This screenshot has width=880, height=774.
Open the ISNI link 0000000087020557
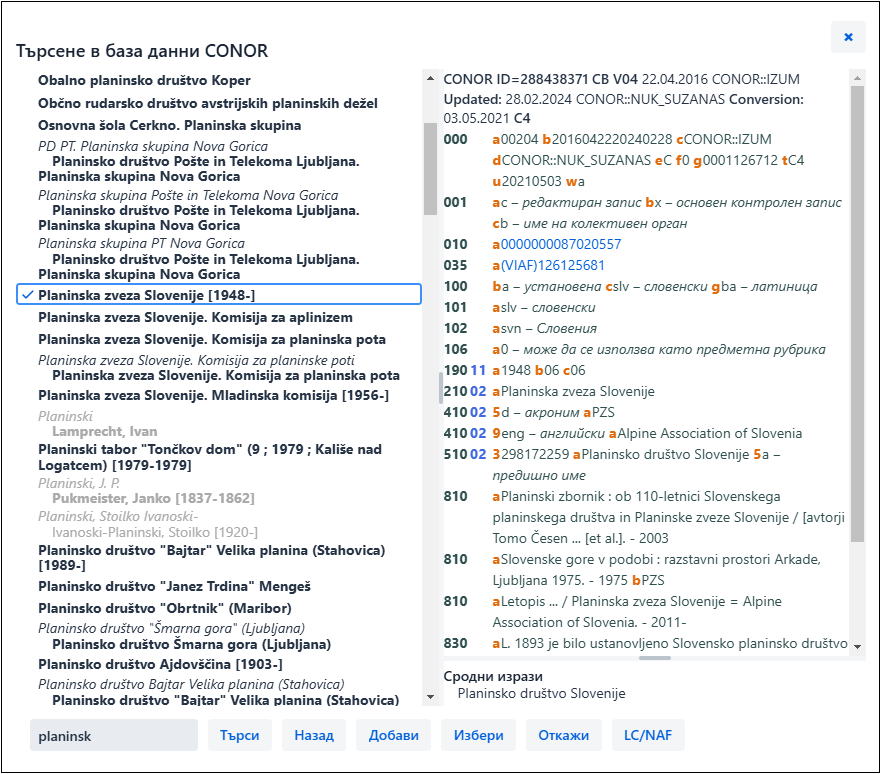pos(561,244)
